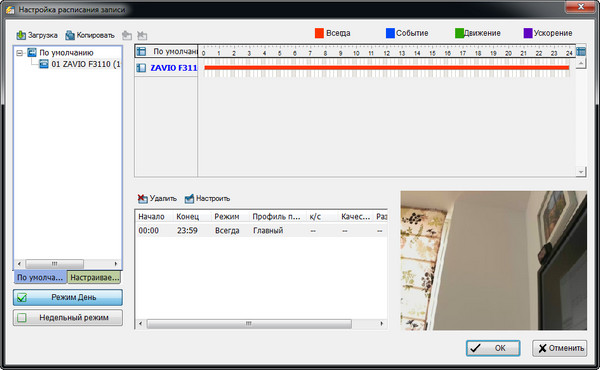Select the green Движение color swatch

[459, 33]
